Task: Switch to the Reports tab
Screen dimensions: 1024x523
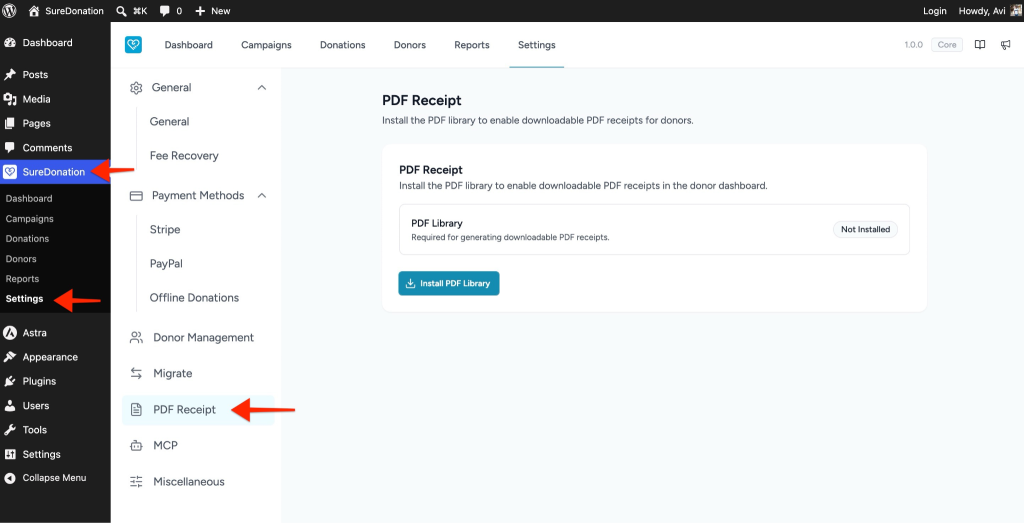Action: tap(472, 45)
